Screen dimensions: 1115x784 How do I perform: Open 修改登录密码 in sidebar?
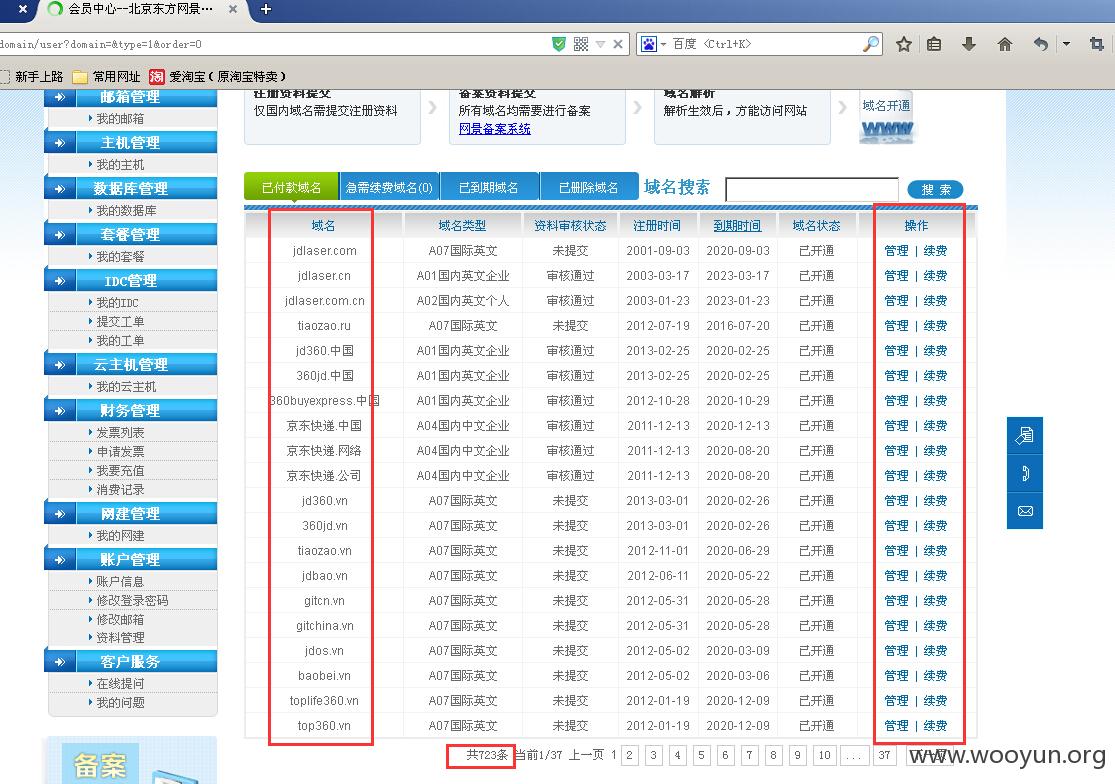[x=132, y=601]
